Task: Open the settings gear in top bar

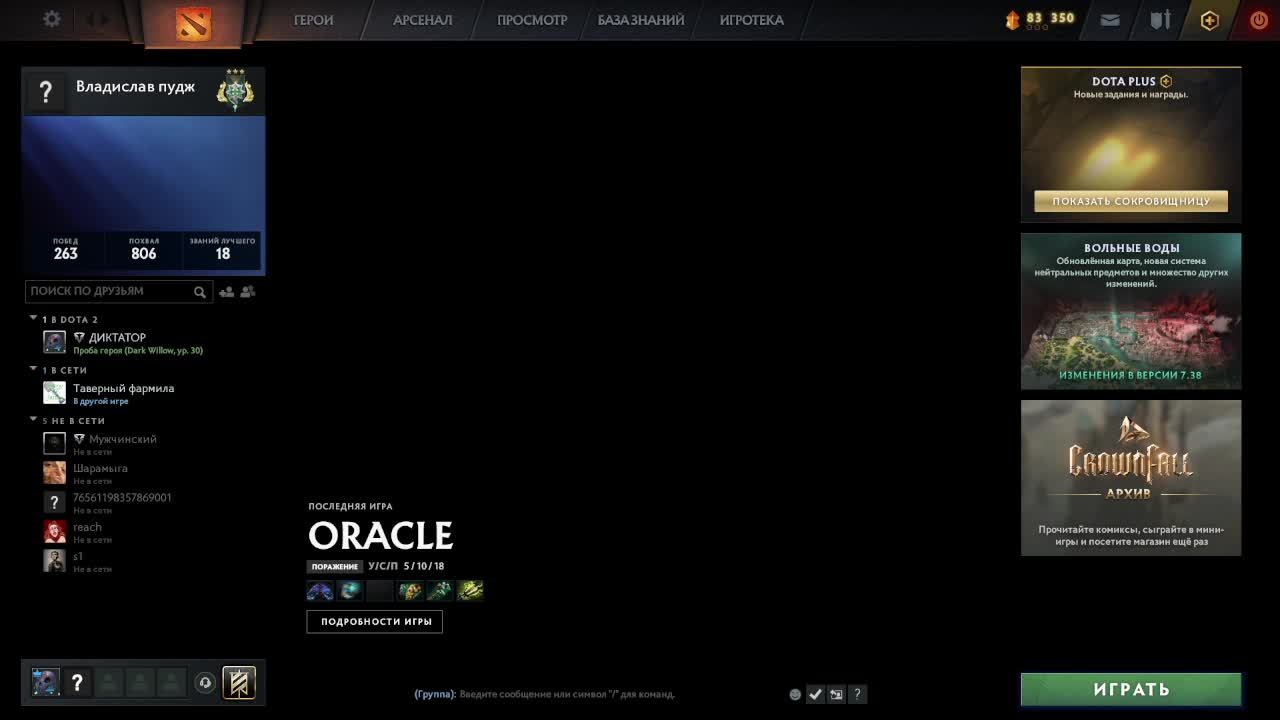Action: pyautogui.click(x=52, y=19)
